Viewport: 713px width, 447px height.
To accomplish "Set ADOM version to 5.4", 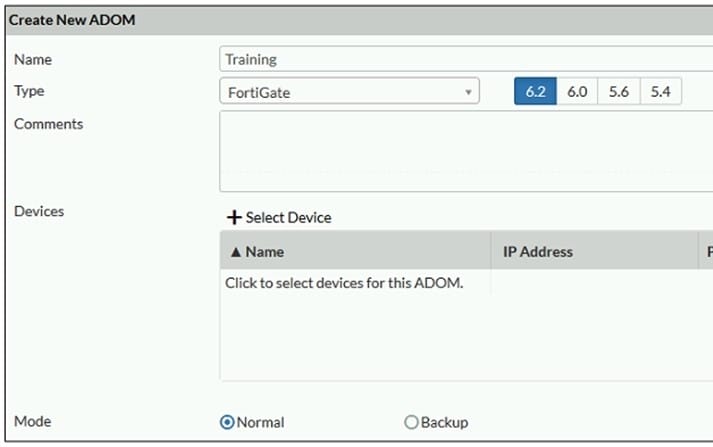I will pyautogui.click(x=660, y=92).
